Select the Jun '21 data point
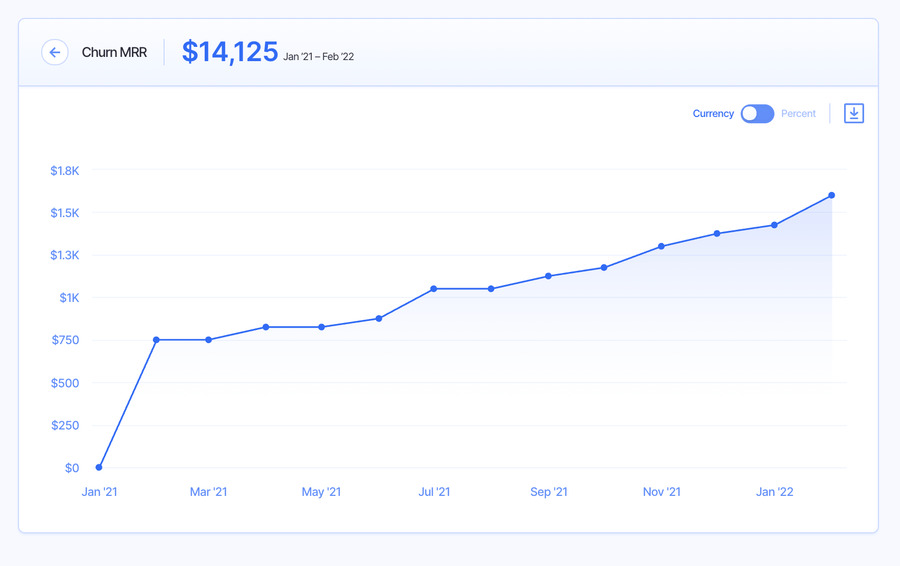 tap(379, 319)
